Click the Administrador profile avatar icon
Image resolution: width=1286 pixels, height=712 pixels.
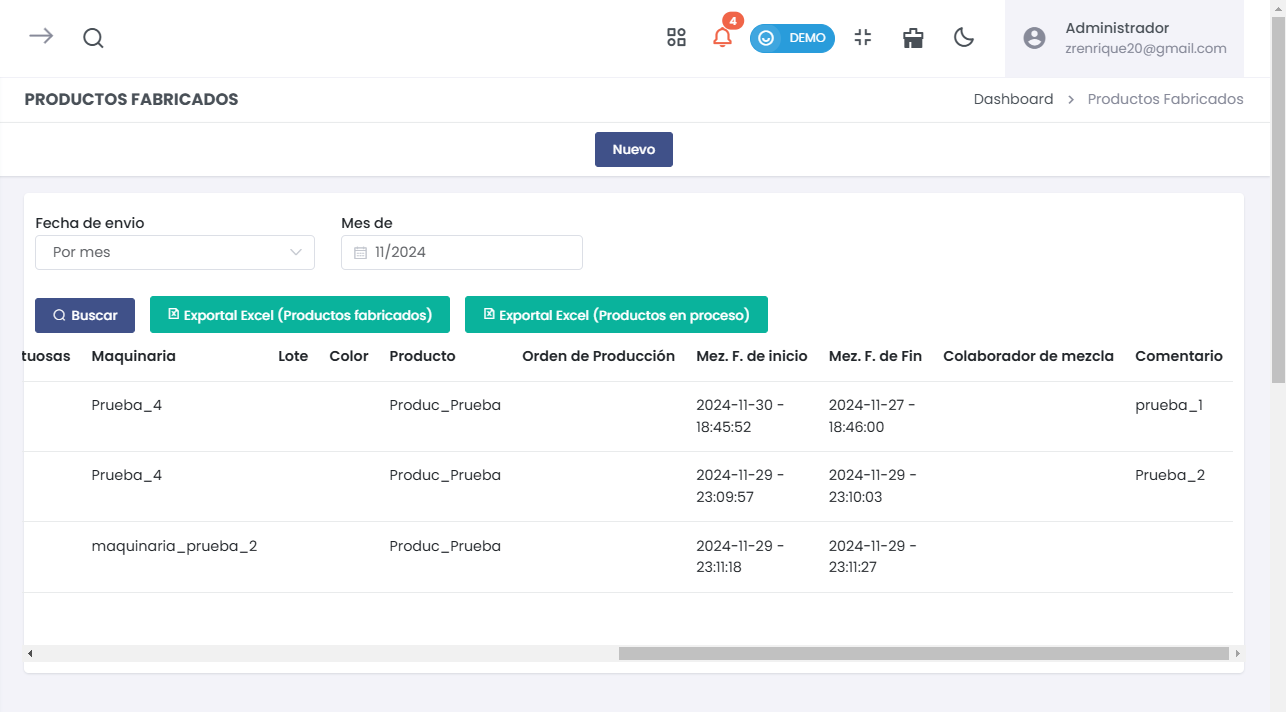click(1034, 38)
